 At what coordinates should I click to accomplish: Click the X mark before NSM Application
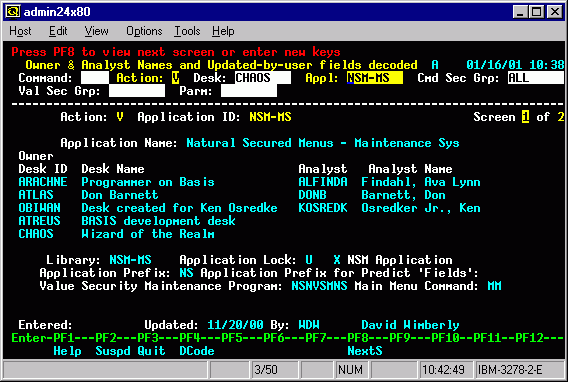(337, 260)
